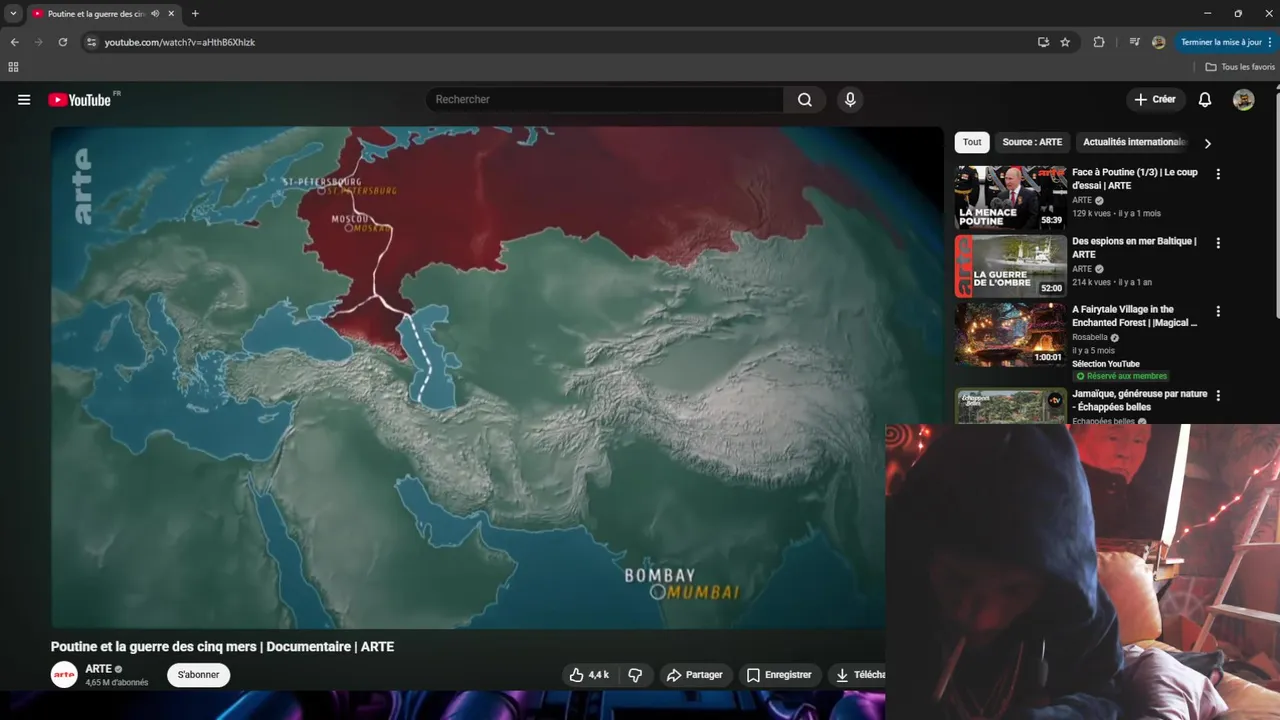Click the Enregistrer button
1280x720 pixels.
tap(779, 675)
